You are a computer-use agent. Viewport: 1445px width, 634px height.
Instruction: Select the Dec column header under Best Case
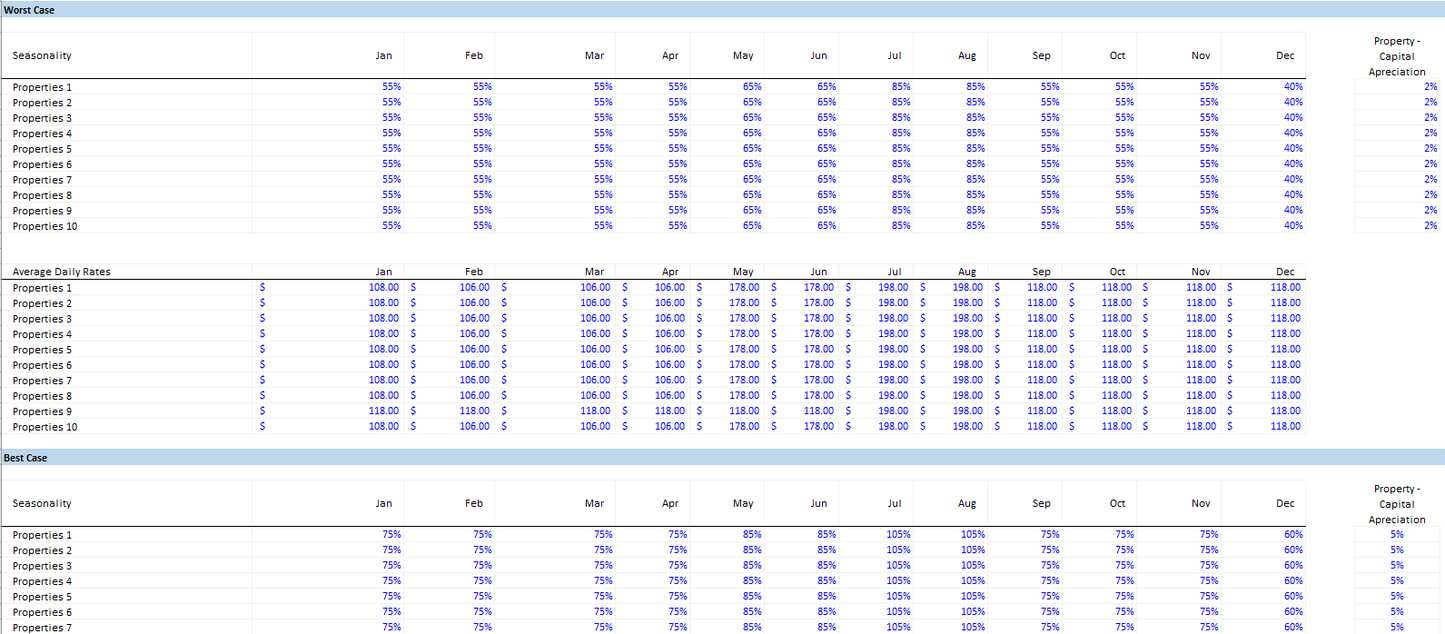pyautogui.click(x=1285, y=504)
